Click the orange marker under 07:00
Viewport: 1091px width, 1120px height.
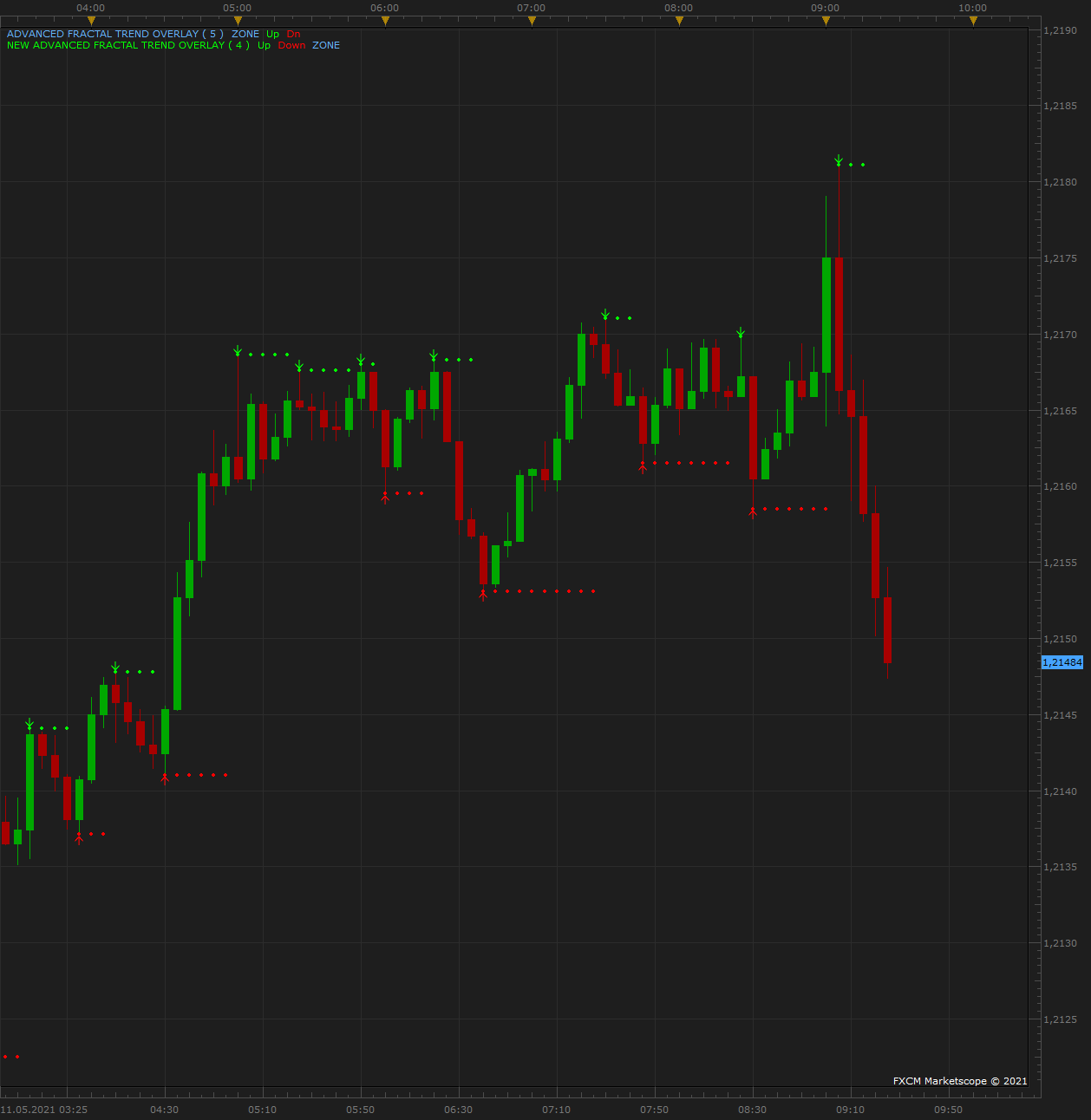tap(532, 21)
